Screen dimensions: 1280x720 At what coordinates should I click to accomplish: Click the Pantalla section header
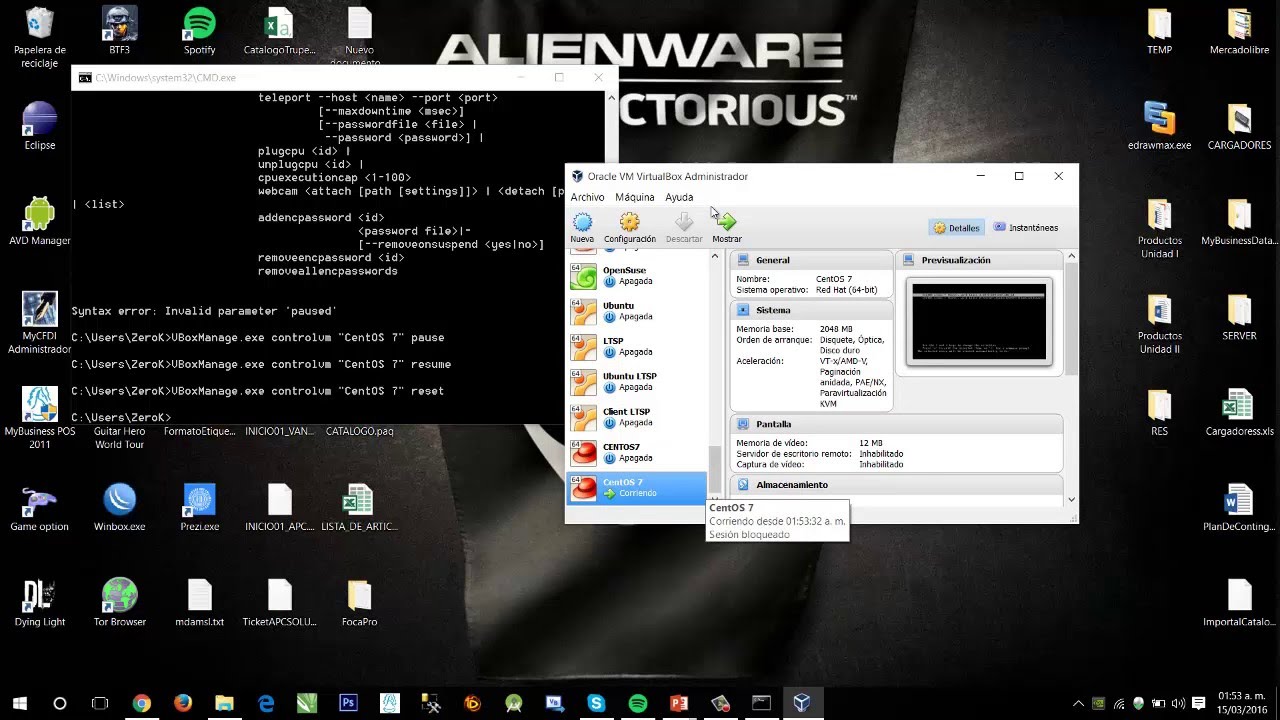897,424
